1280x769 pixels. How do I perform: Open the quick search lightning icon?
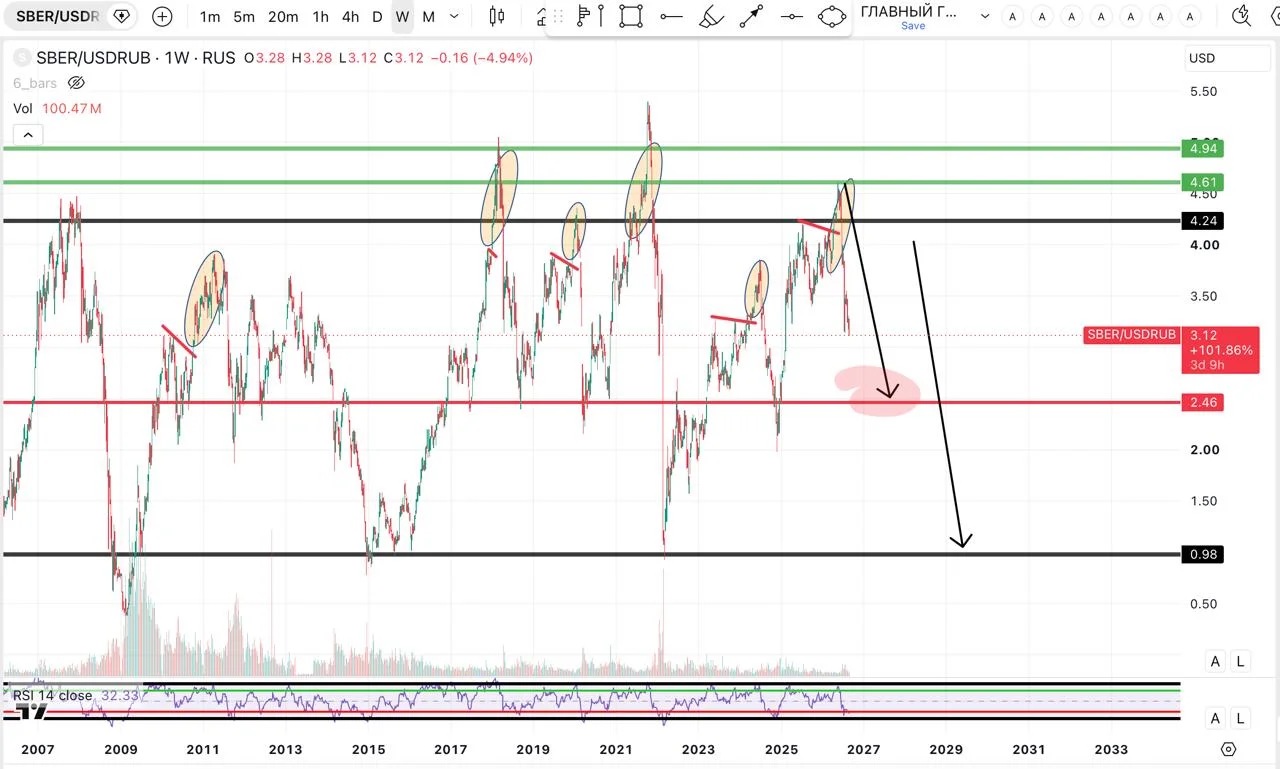[x=1241, y=15]
